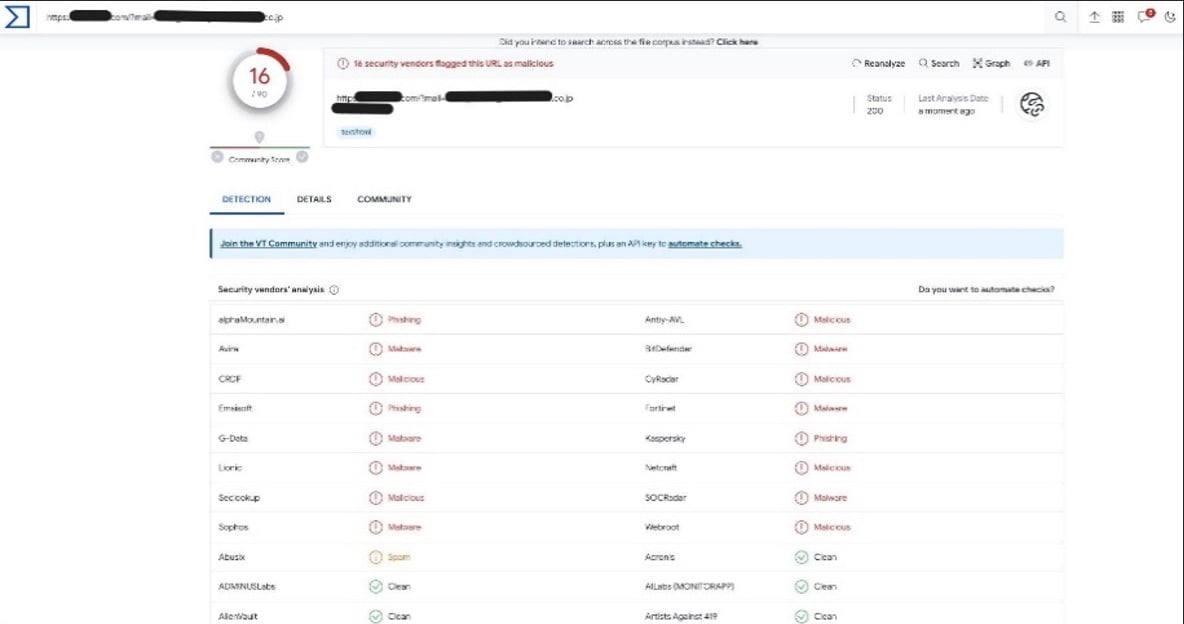Click the 'Phishing' result for Emsisoft
The height and width of the screenshot is (624, 1184).
[404, 409]
